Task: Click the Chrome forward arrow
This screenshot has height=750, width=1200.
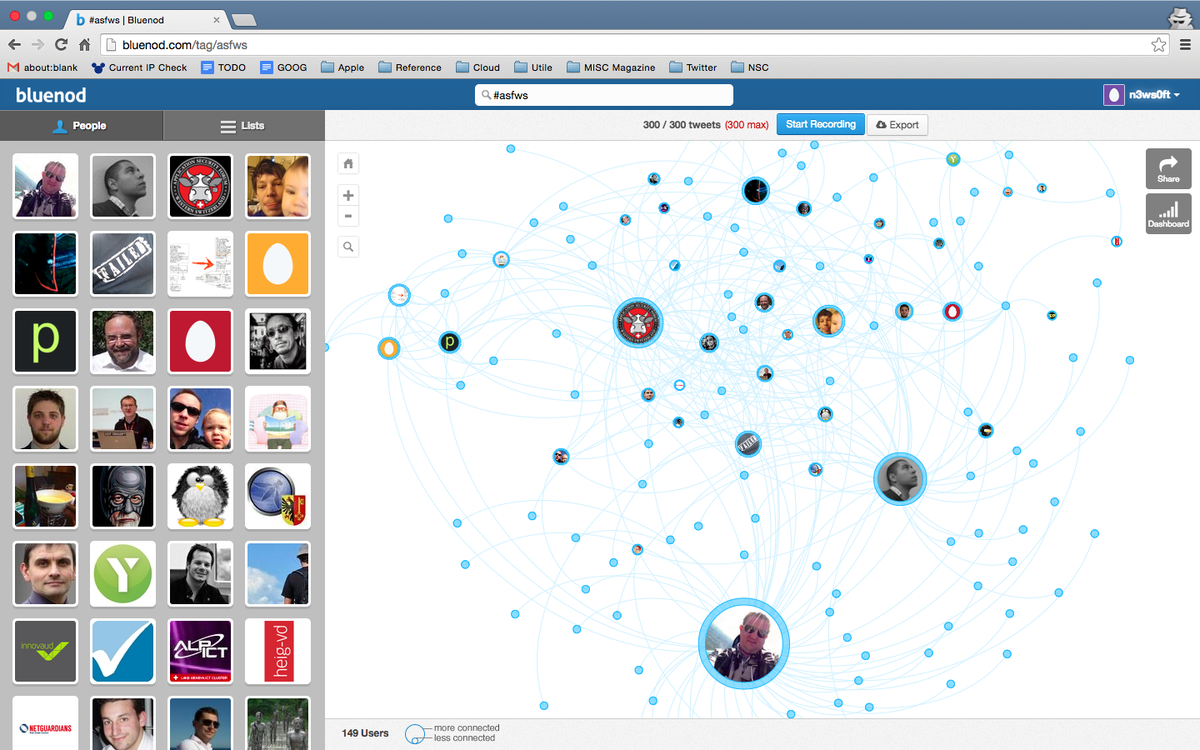Action: pyautogui.click(x=38, y=45)
